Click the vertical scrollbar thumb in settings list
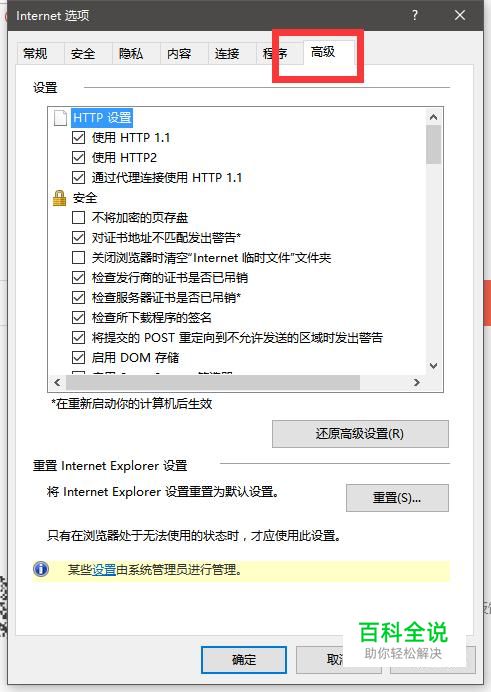Image resolution: width=491 pixels, height=692 pixels. point(433,144)
